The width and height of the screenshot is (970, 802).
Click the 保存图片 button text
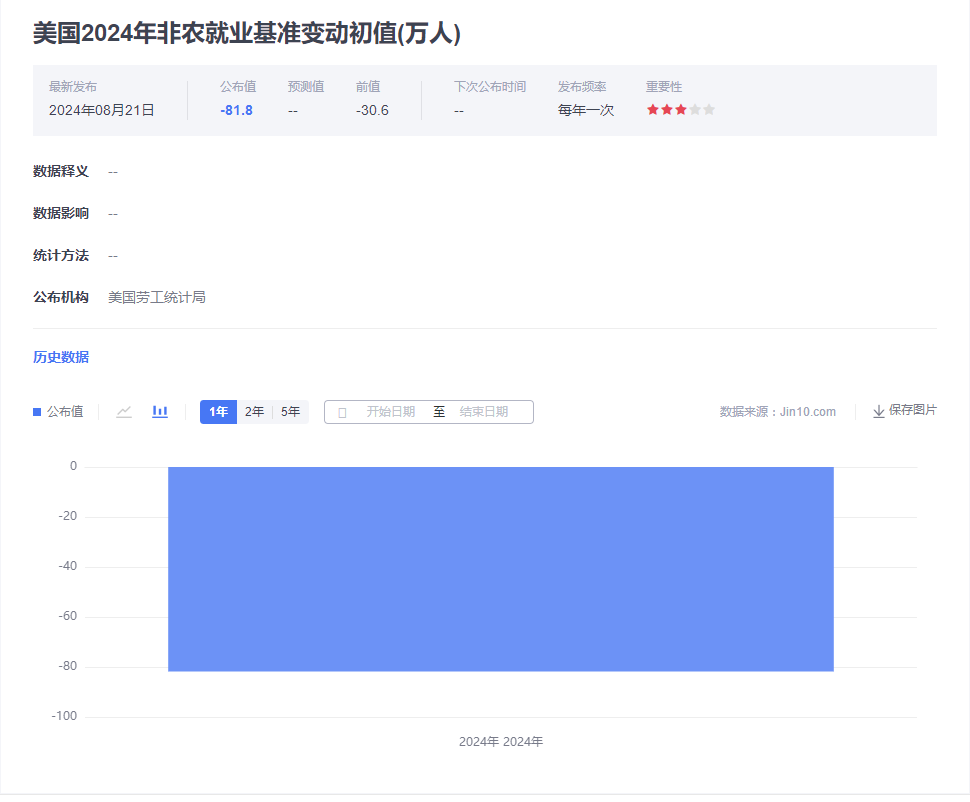pyautogui.click(x=912, y=411)
